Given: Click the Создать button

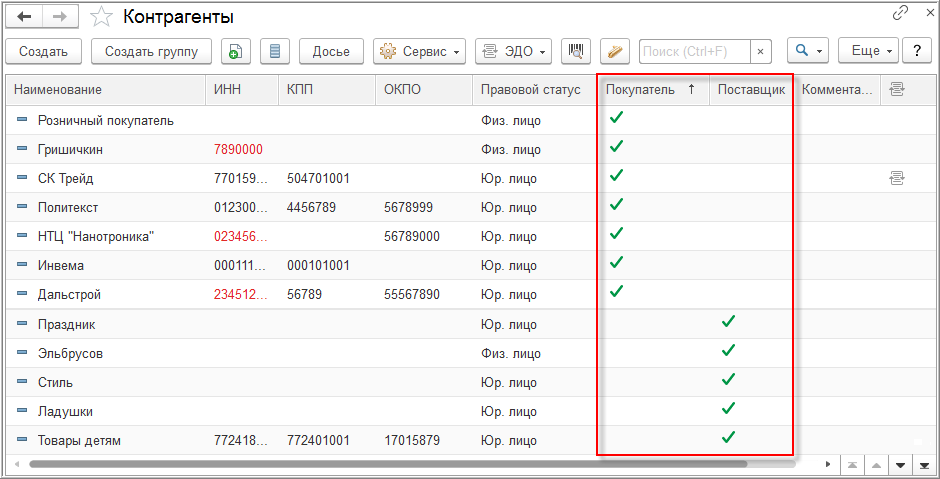Looking at the screenshot, I should click(43, 52).
